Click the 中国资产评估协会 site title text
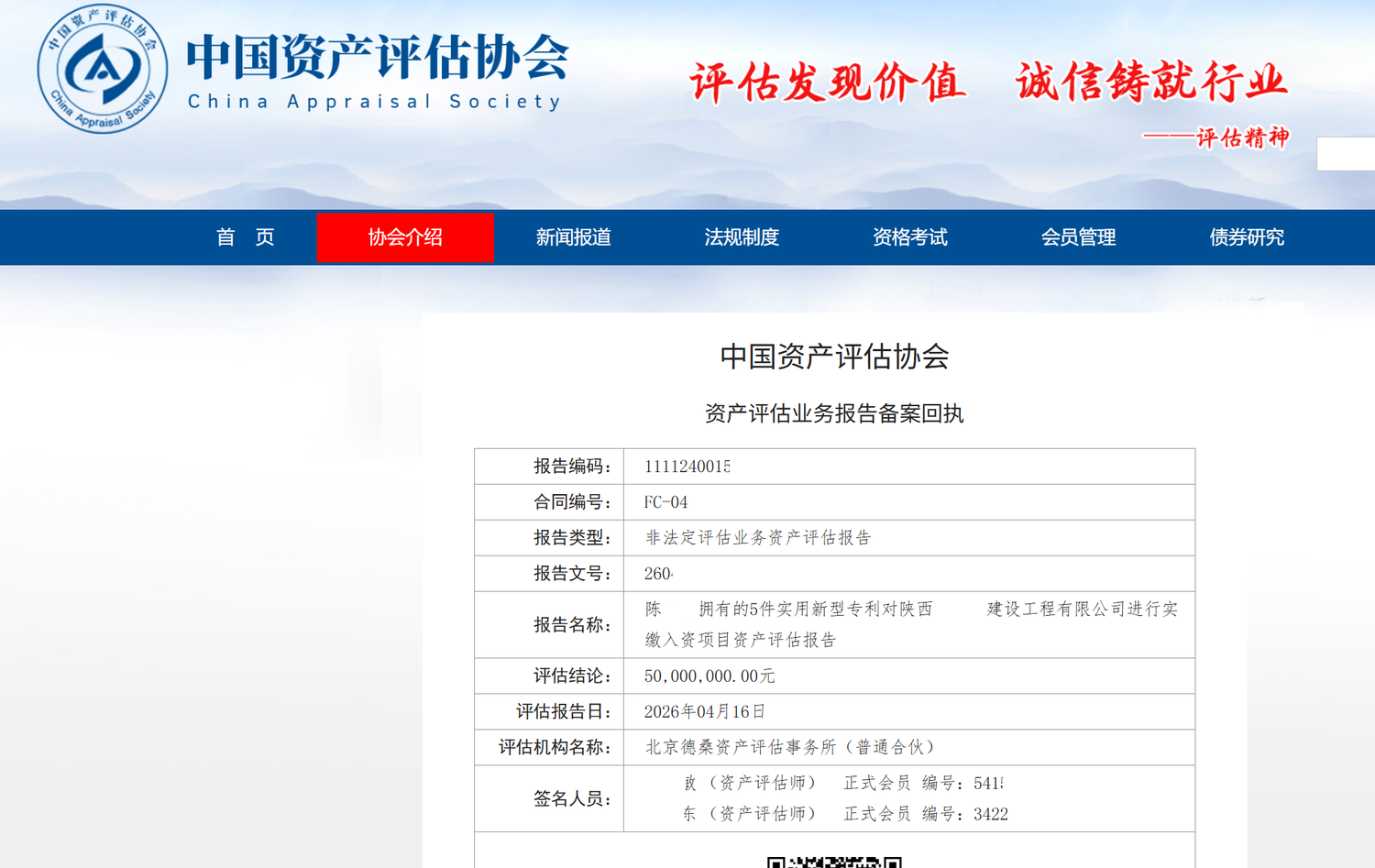Viewport: 1375px width, 868px height. click(x=378, y=57)
